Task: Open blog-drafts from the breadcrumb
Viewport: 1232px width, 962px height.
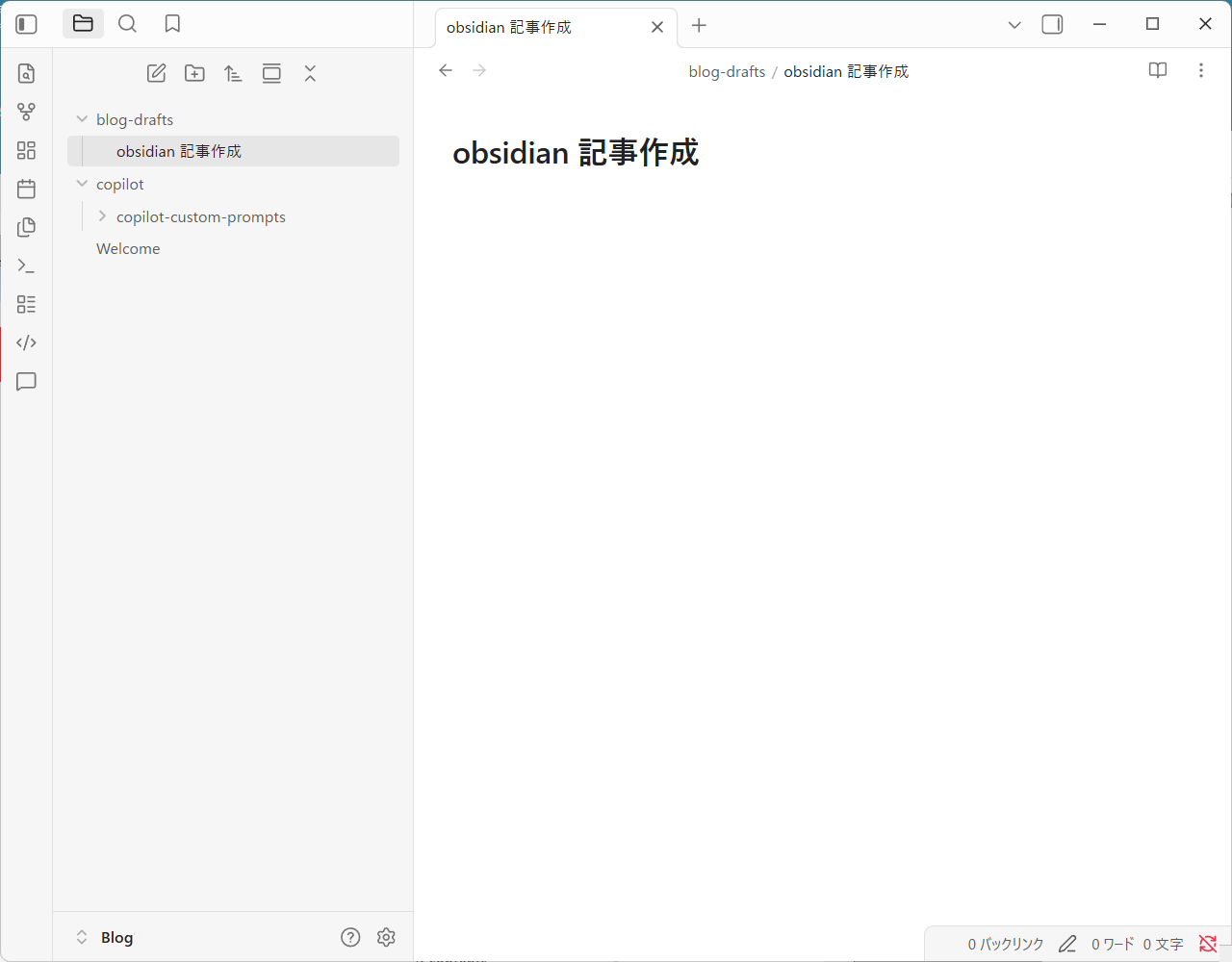Action: [x=726, y=70]
